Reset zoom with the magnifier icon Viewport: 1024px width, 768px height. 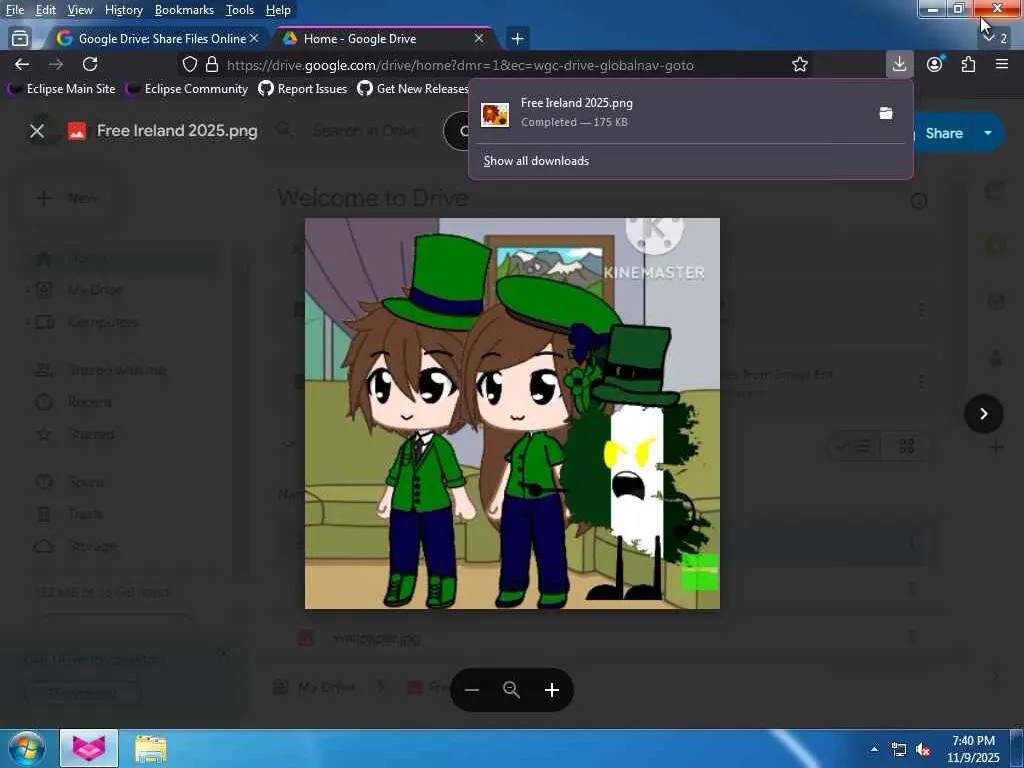coord(511,690)
